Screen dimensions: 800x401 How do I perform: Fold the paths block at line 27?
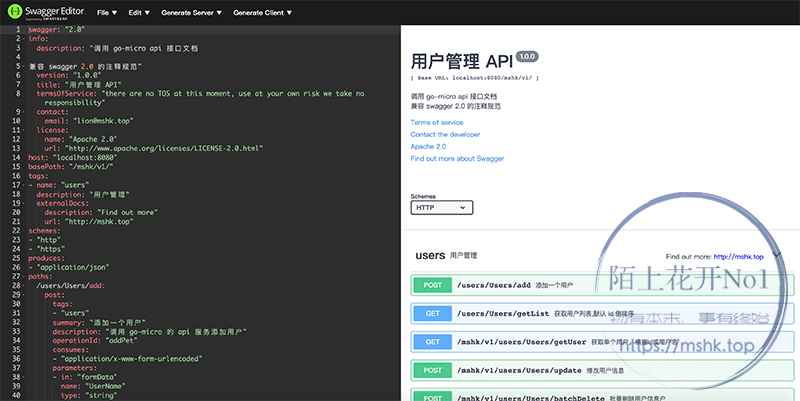24,277
